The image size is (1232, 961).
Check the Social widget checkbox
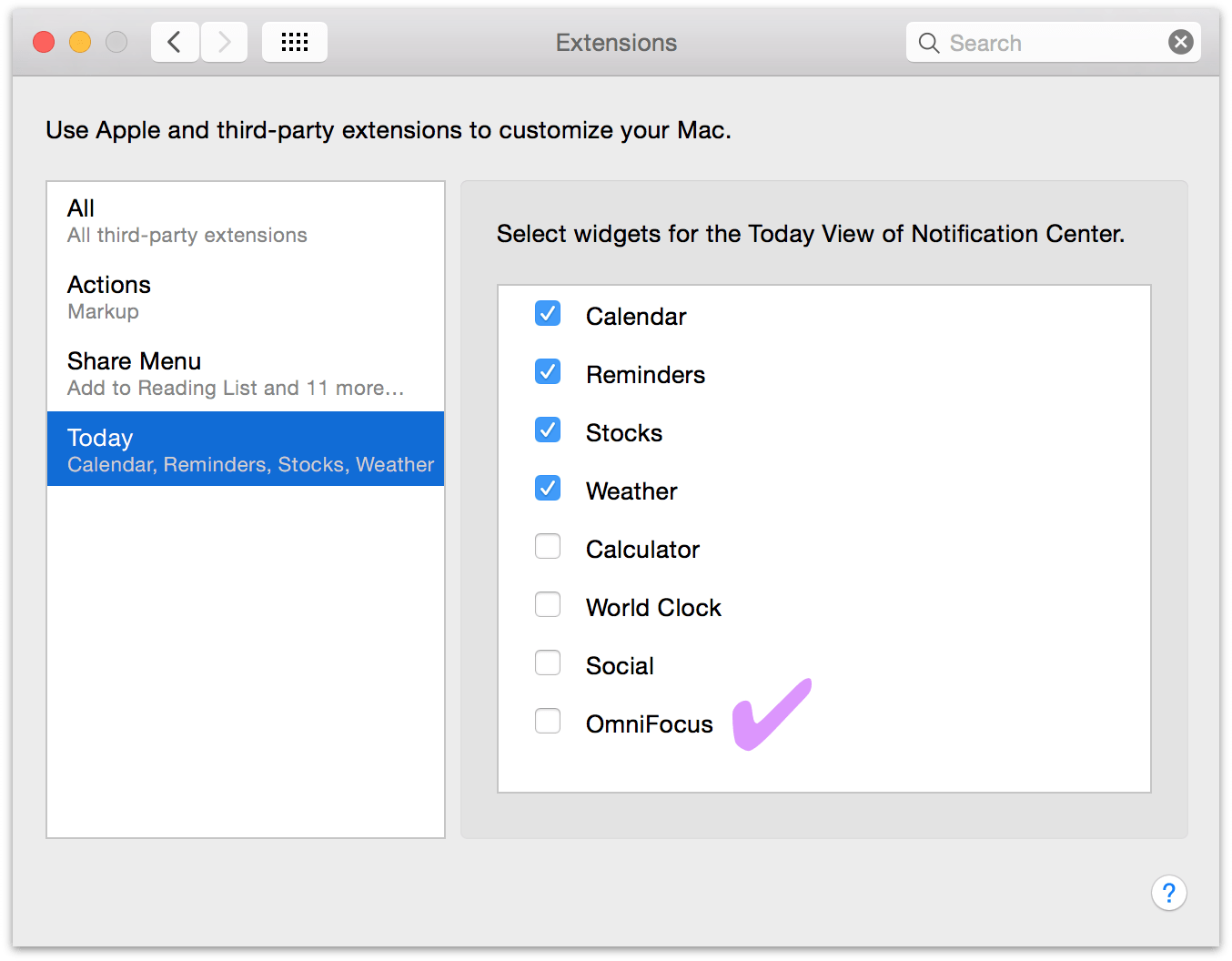point(548,663)
